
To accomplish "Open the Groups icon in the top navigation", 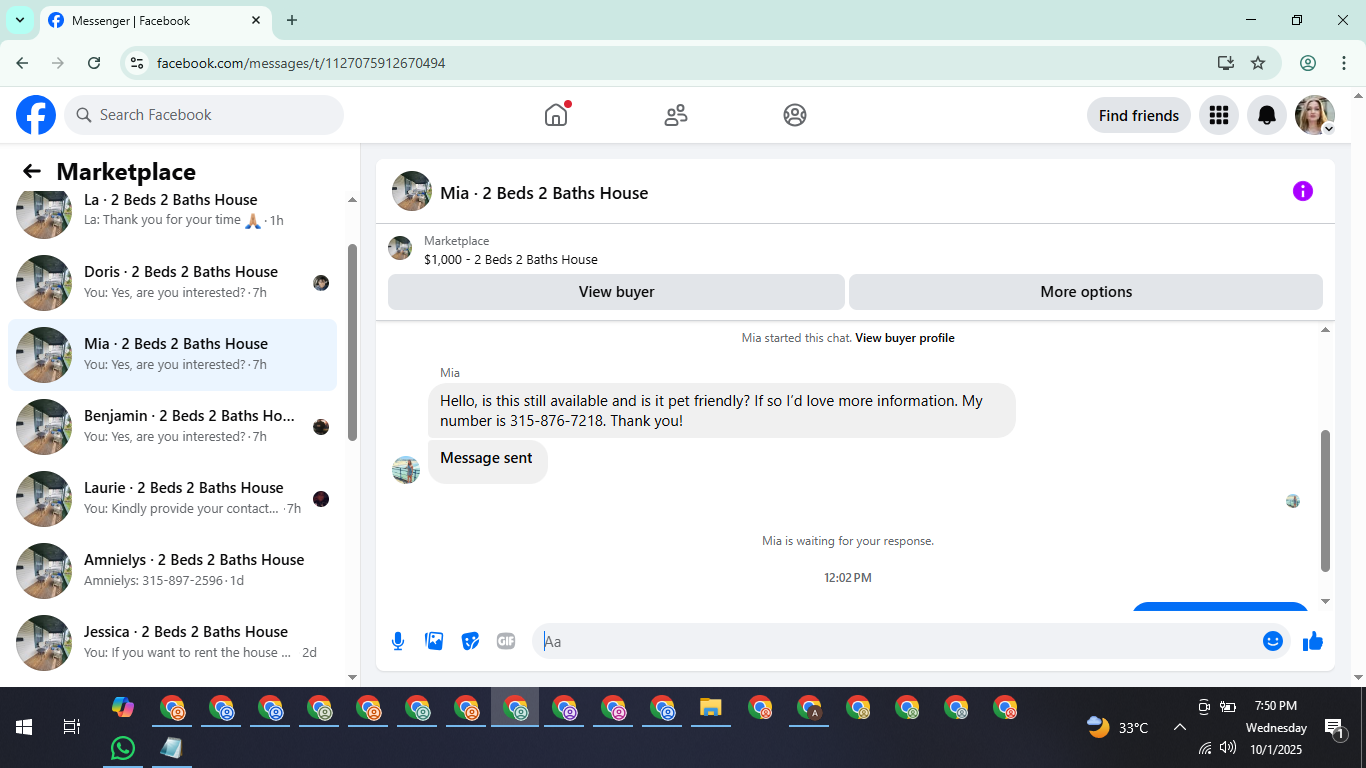I will tap(795, 115).
